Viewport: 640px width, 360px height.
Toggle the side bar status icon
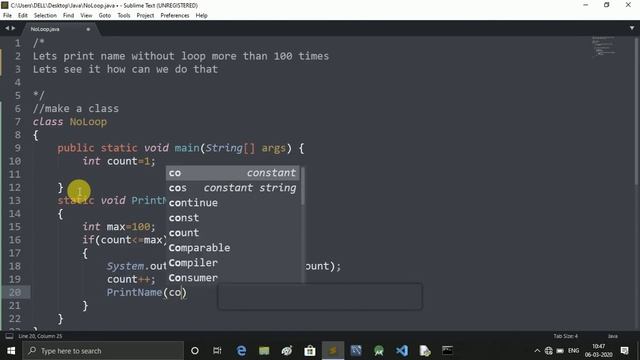tap(9, 336)
